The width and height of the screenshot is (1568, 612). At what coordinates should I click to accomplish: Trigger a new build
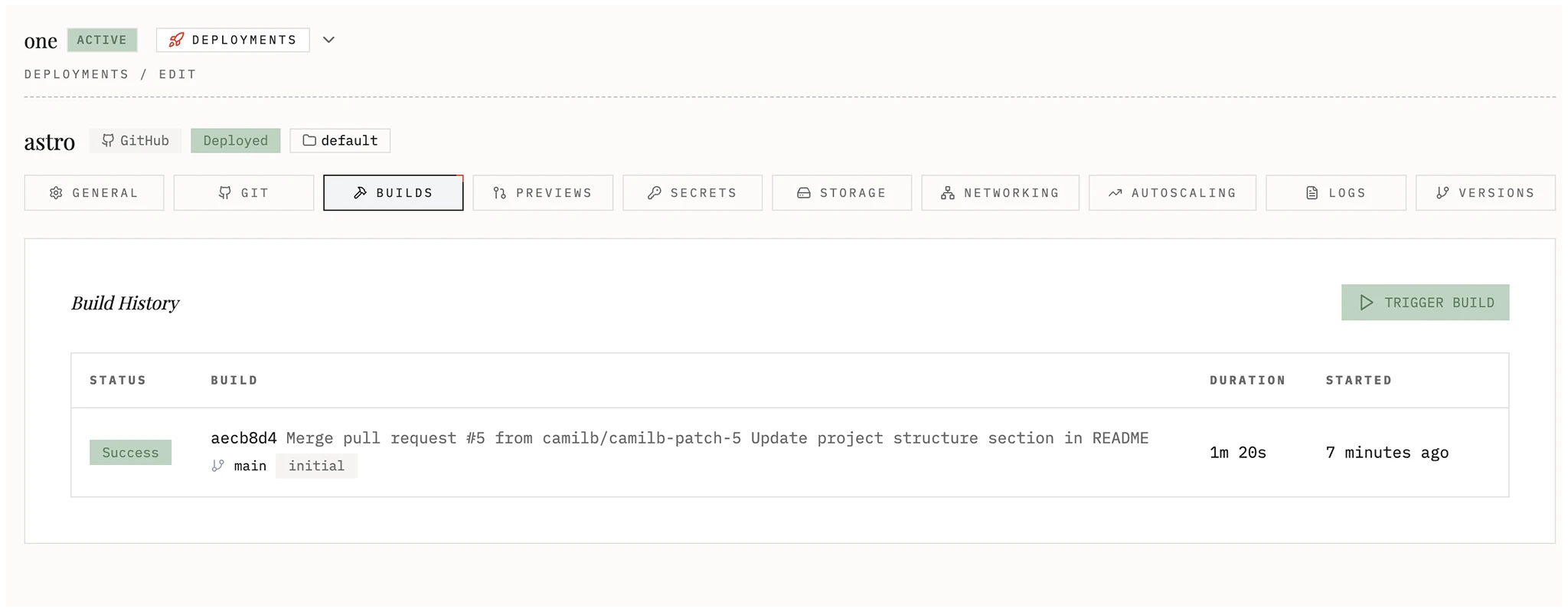[x=1425, y=302]
